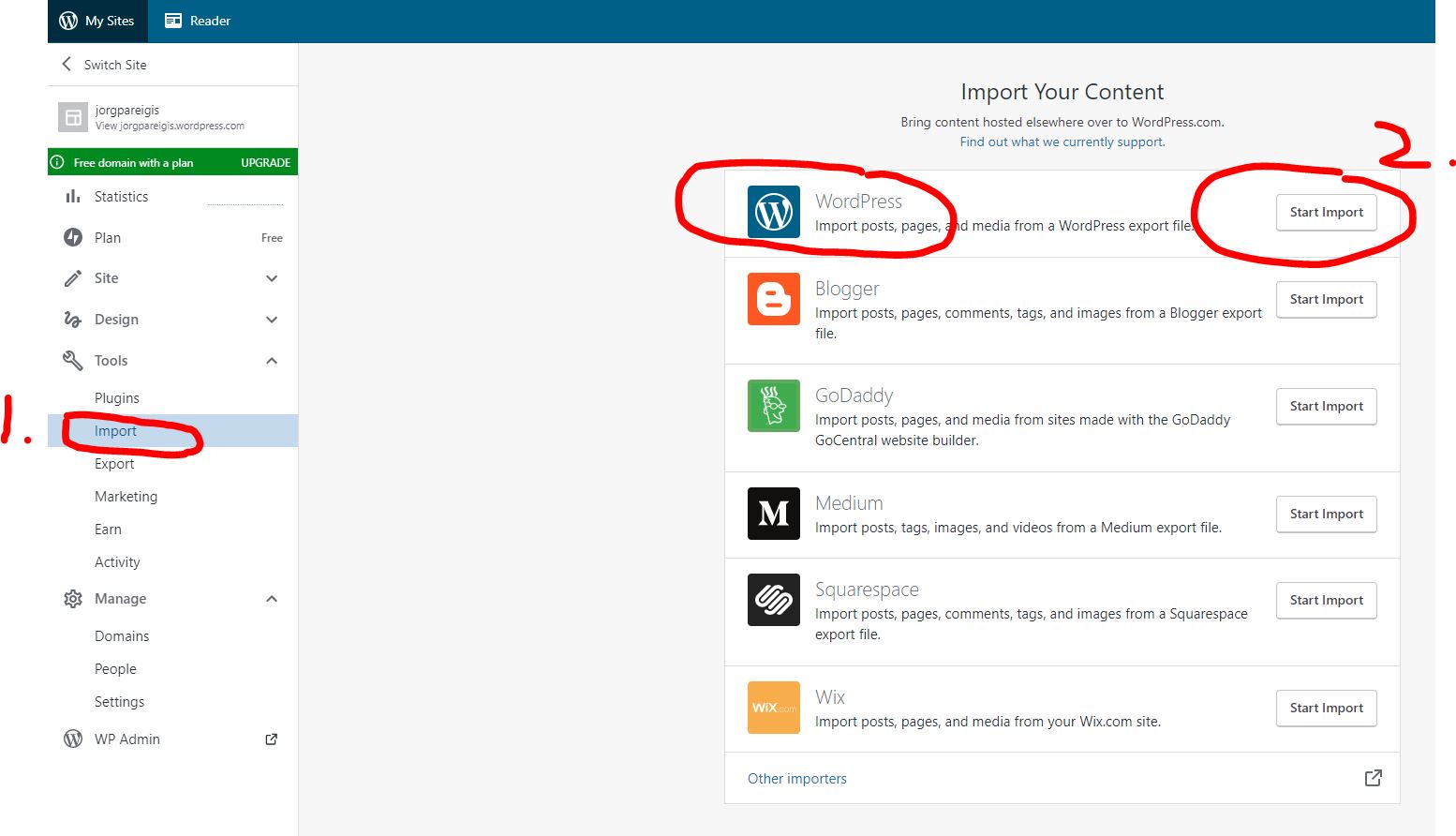The image size is (1456, 836).
Task: Click the Squarespace importer title
Action: click(x=867, y=590)
